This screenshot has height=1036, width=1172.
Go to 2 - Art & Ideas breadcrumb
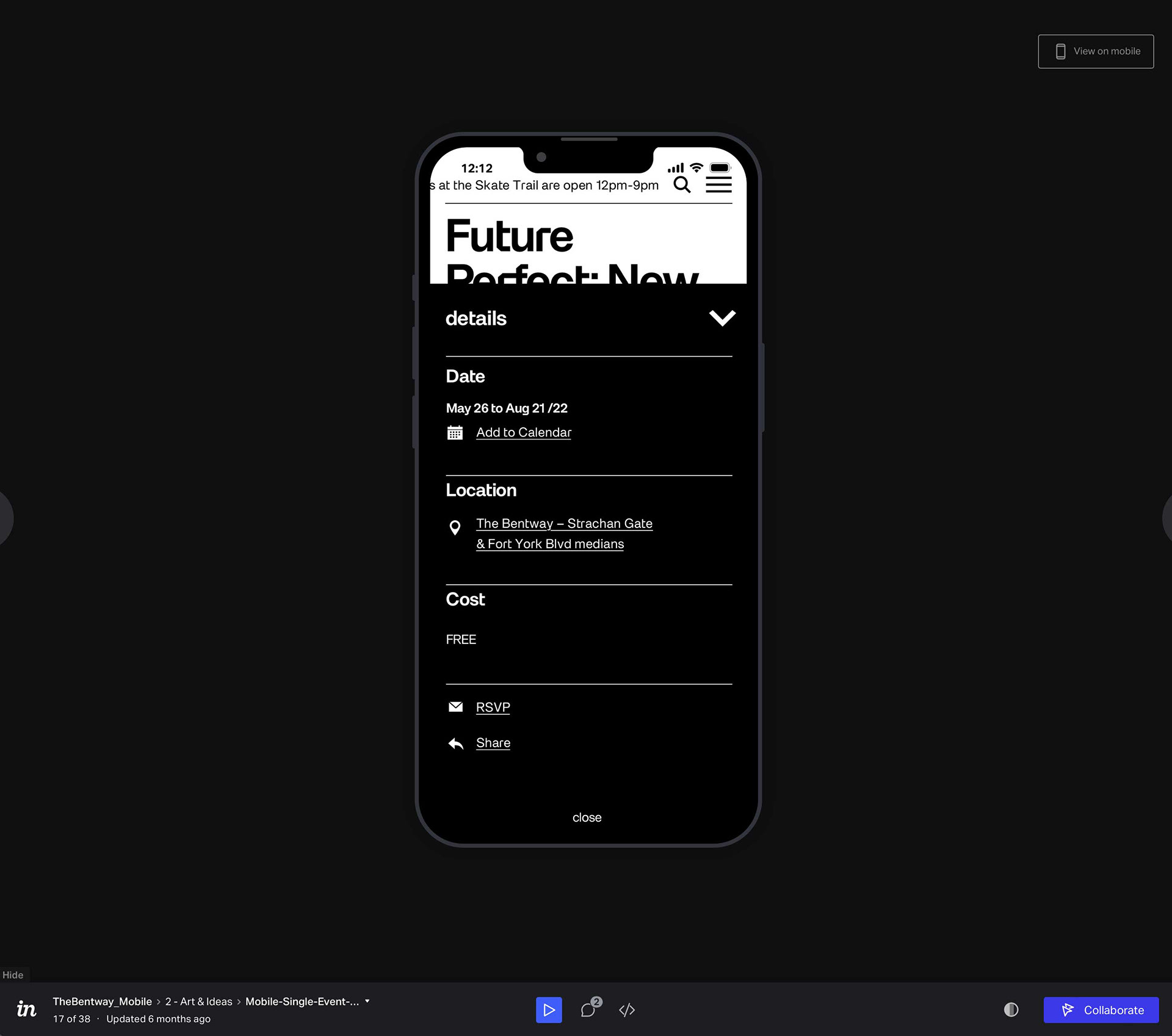tap(199, 1001)
